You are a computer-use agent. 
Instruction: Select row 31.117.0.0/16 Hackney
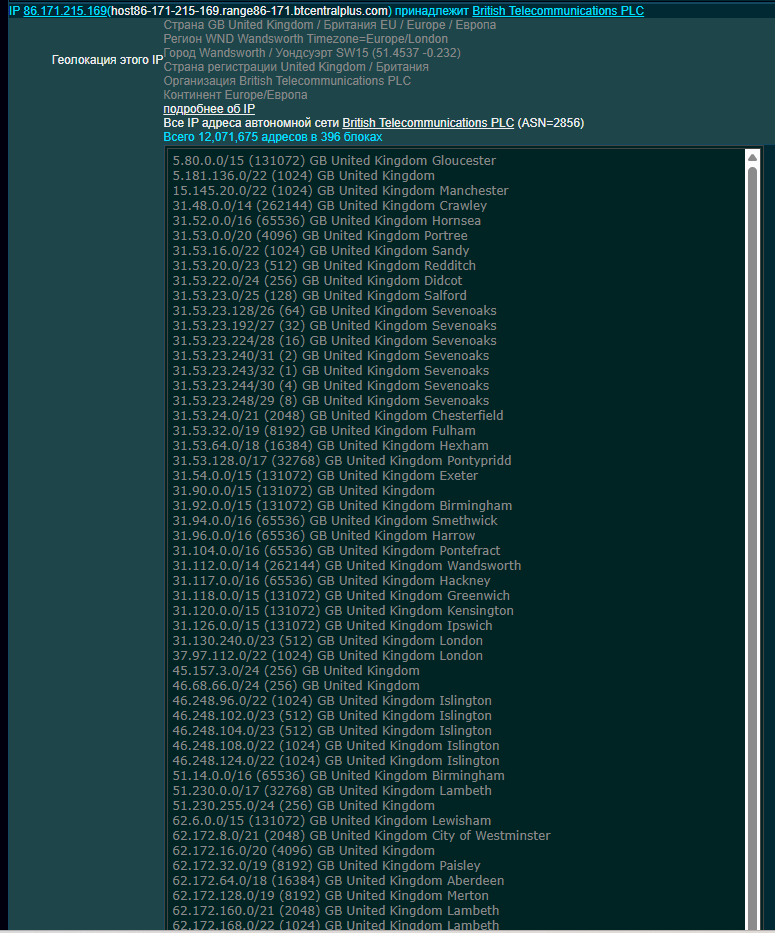[x=332, y=581]
